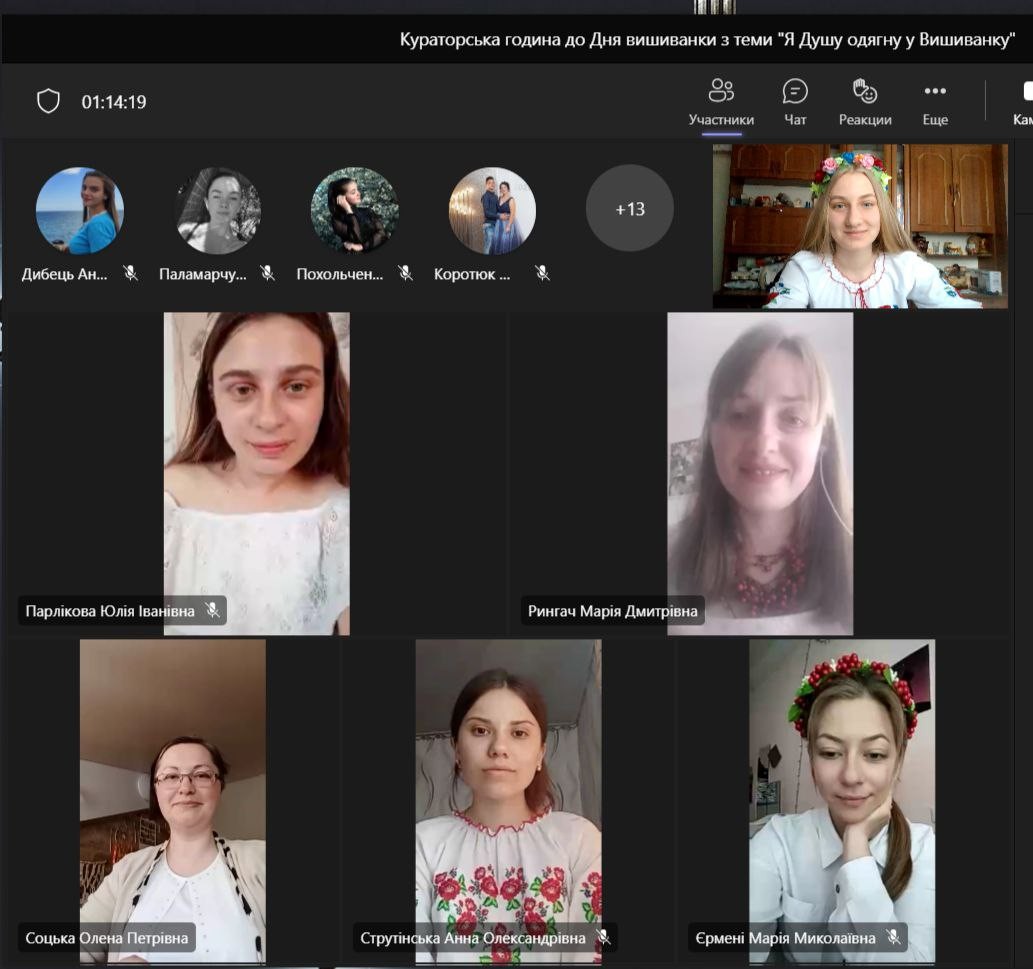Click the muted mic icon beside Похольчен...
Screen dimensions: 1033x969
coord(405,273)
